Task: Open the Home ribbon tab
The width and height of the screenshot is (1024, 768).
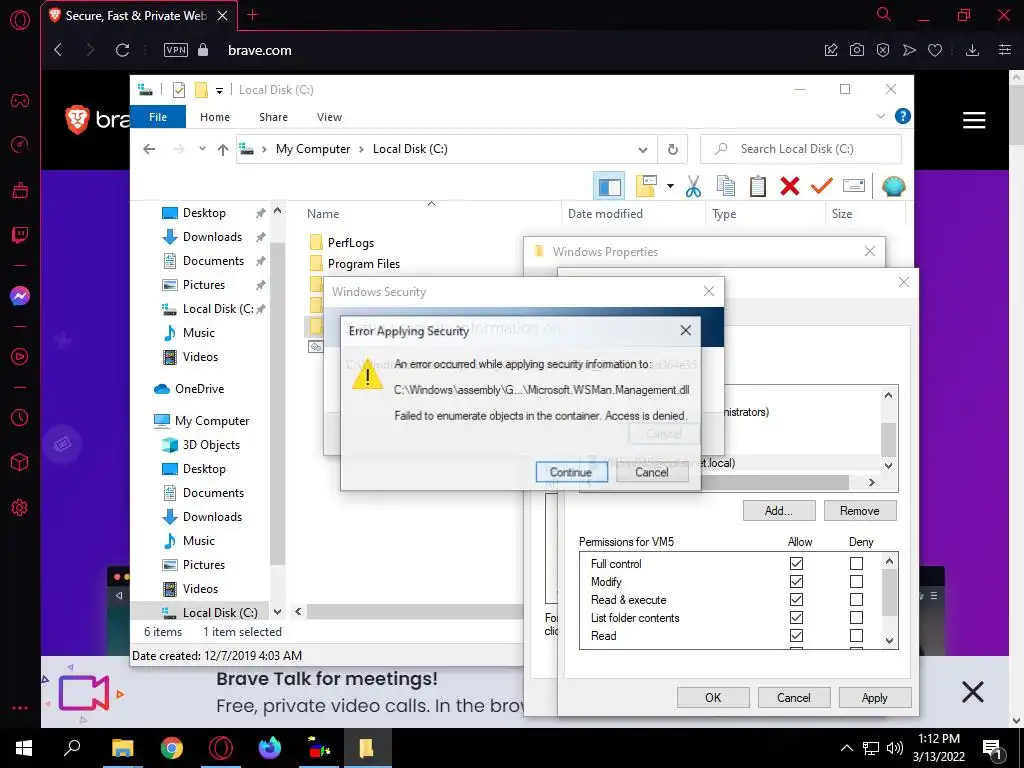Action: click(x=215, y=117)
